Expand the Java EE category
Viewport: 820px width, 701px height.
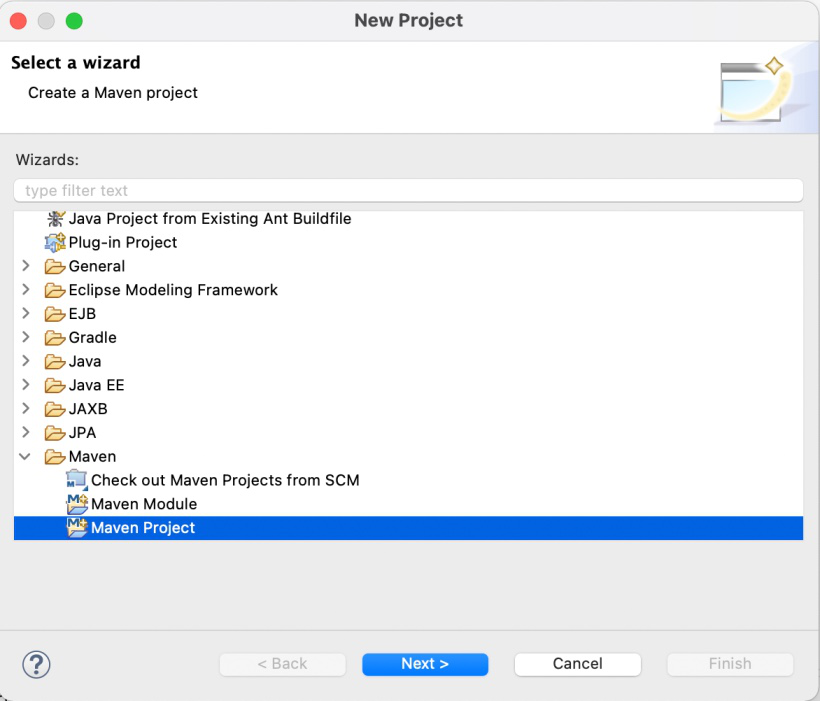point(26,385)
